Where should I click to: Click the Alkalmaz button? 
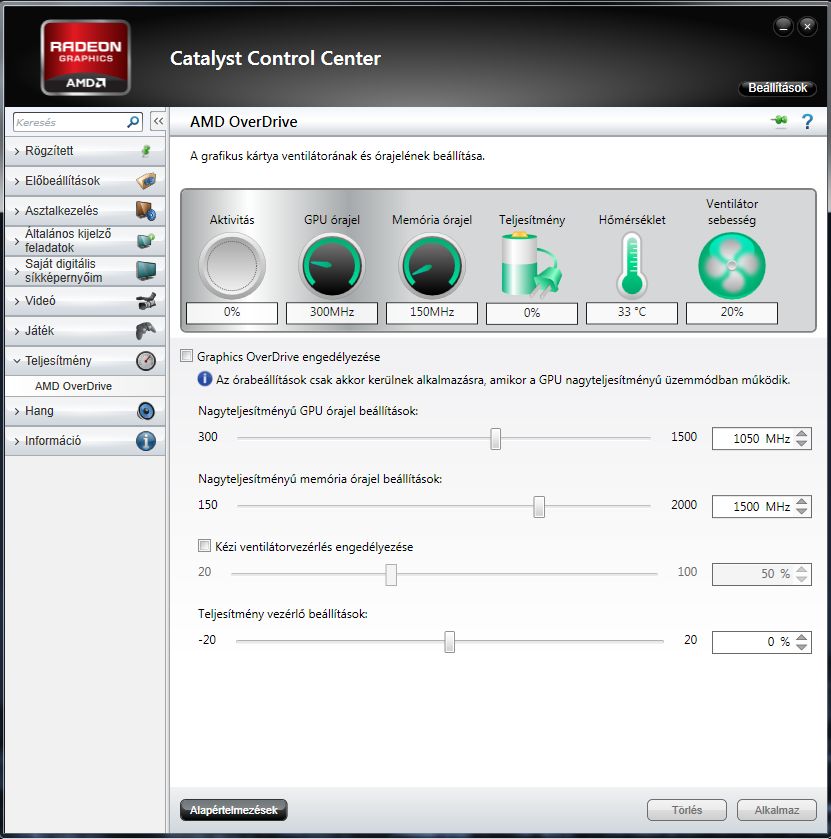777,810
